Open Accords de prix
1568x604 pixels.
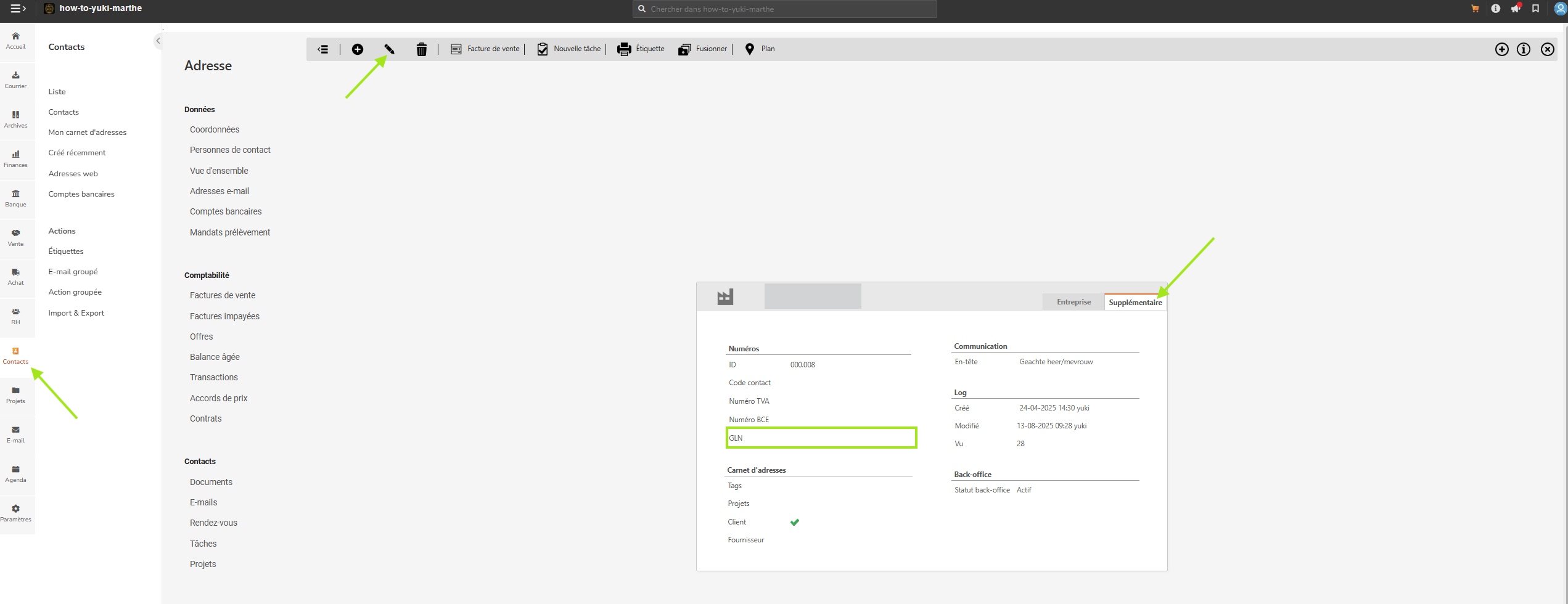point(218,398)
